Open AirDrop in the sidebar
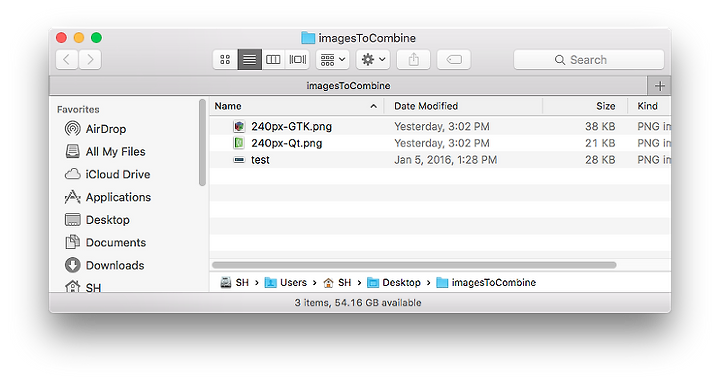Viewport: 720px width, 383px height. (106, 129)
